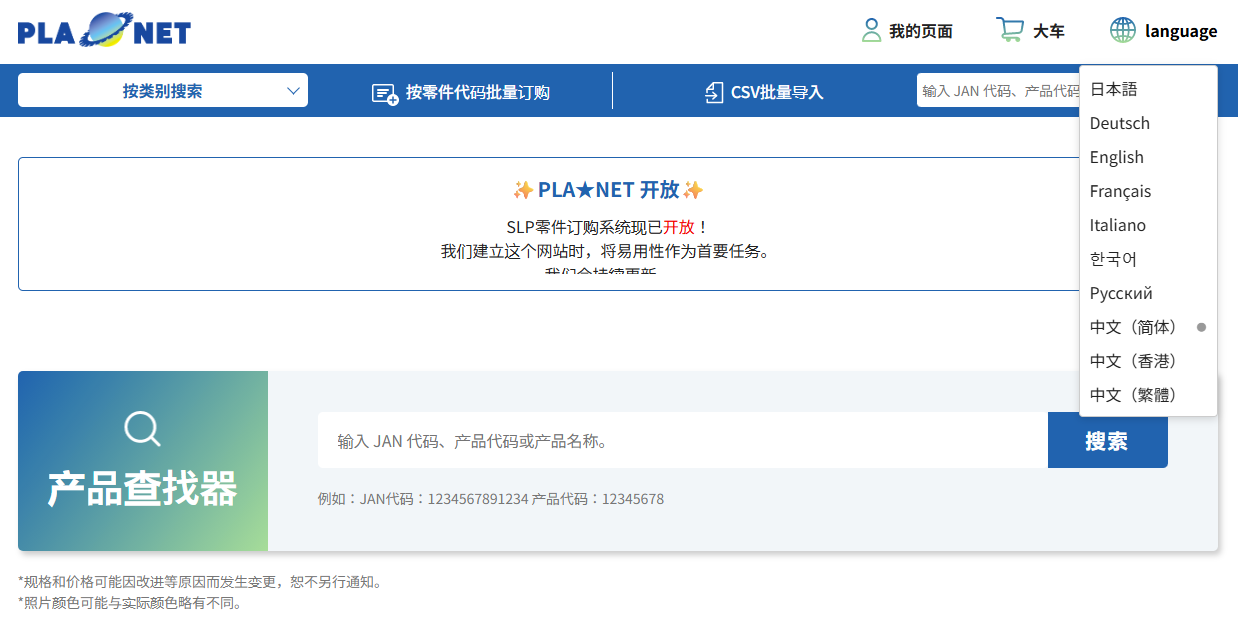Click the header search input field
1238x619 pixels.
(998, 91)
